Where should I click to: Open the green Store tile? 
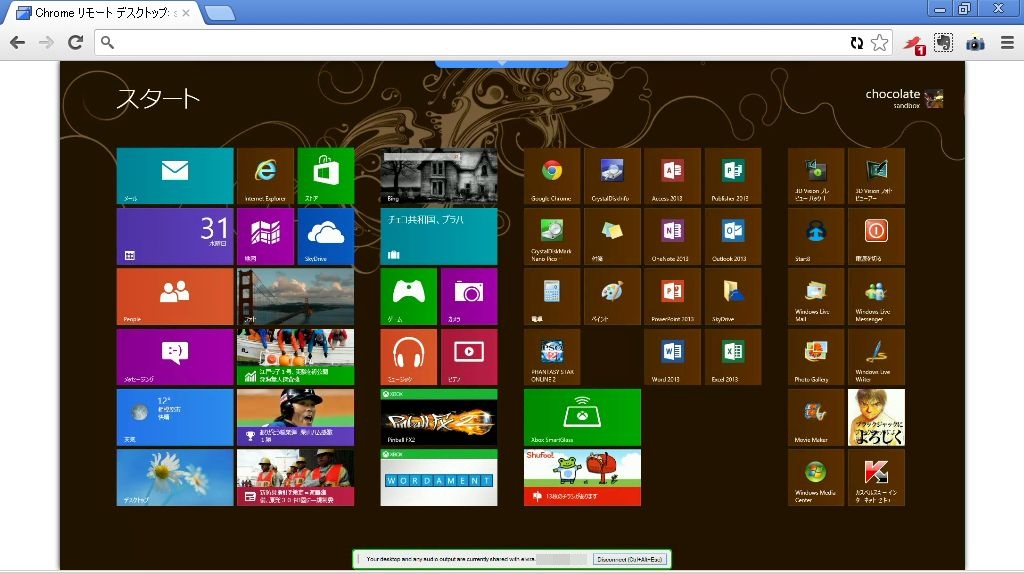click(x=326, y=176)
